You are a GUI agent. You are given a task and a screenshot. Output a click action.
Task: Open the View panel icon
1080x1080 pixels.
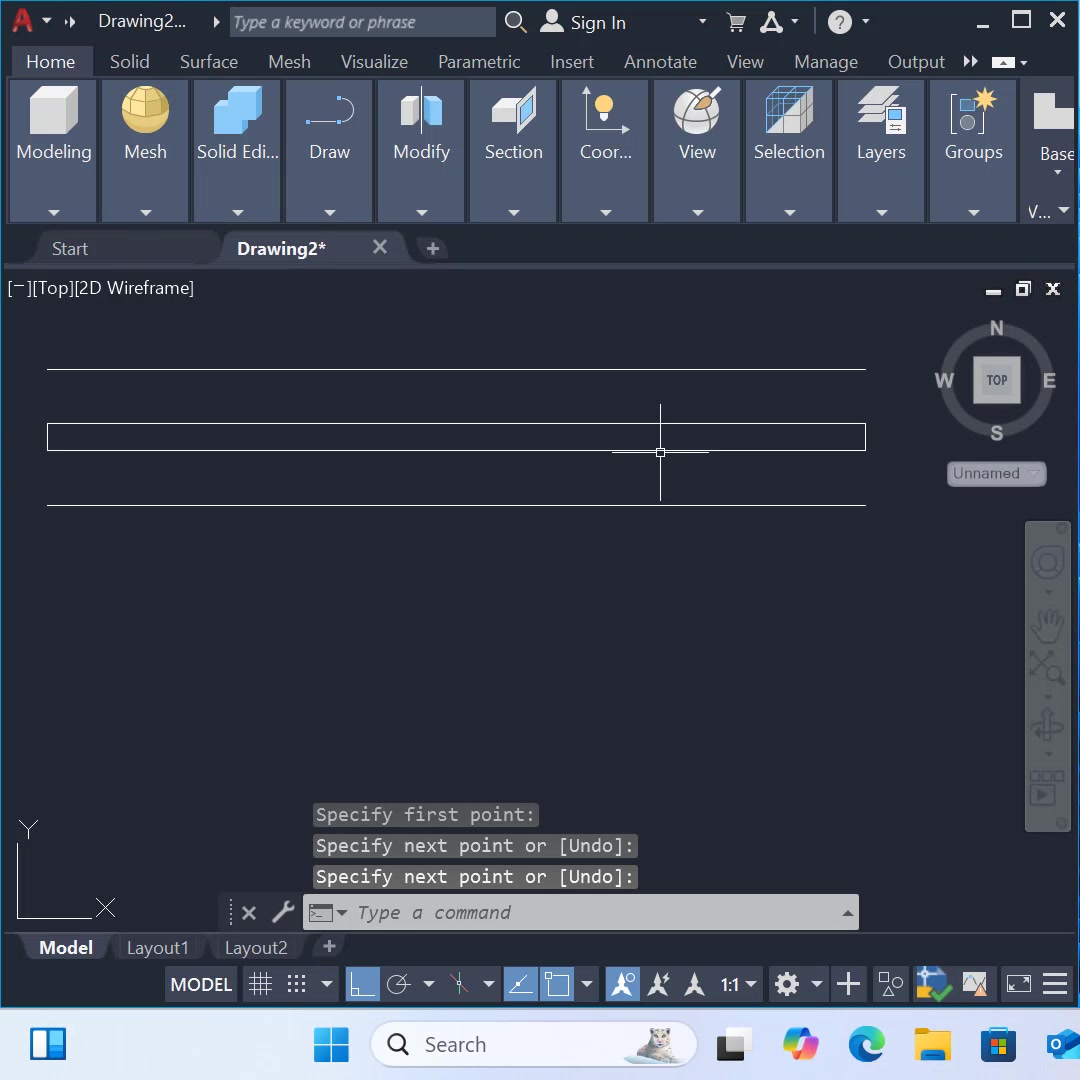pos(697,110)
